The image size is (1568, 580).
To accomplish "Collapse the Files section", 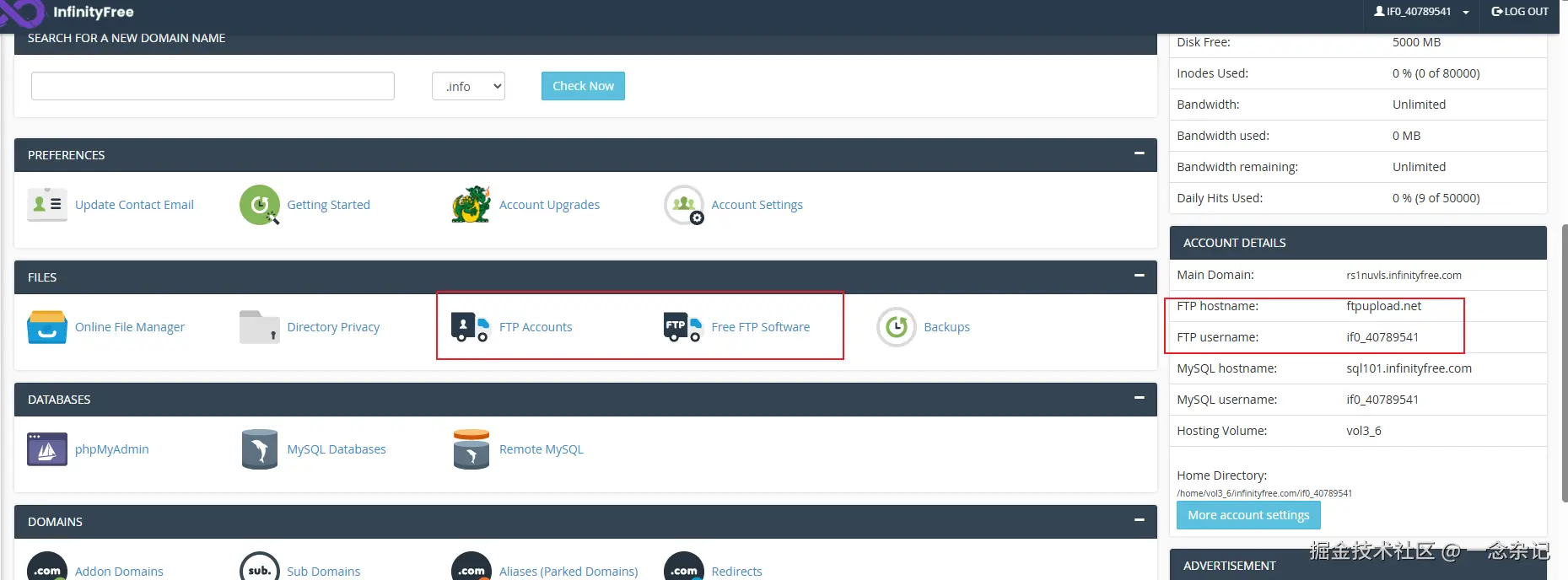I will (x=1140, y=276).
